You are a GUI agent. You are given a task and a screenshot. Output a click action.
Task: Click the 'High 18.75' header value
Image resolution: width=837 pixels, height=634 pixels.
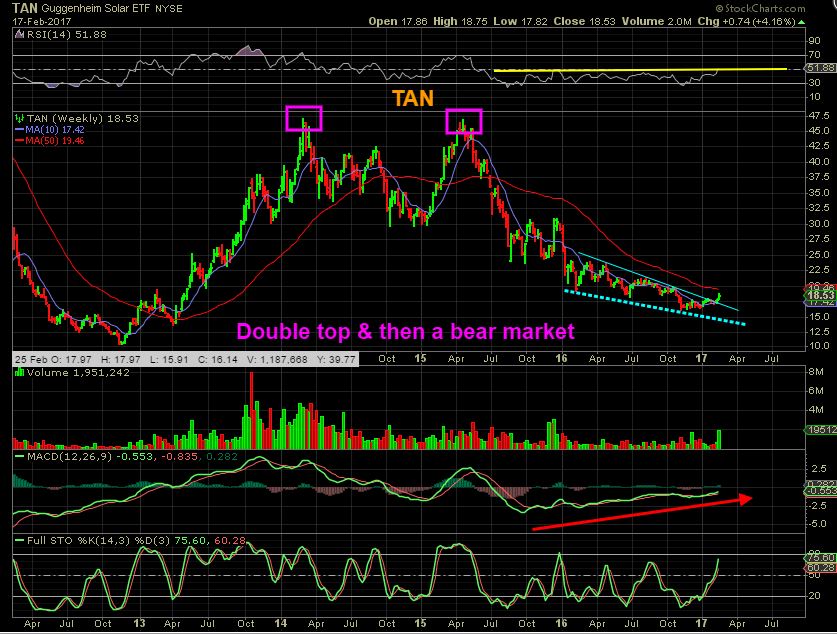(x=460, y=22)
